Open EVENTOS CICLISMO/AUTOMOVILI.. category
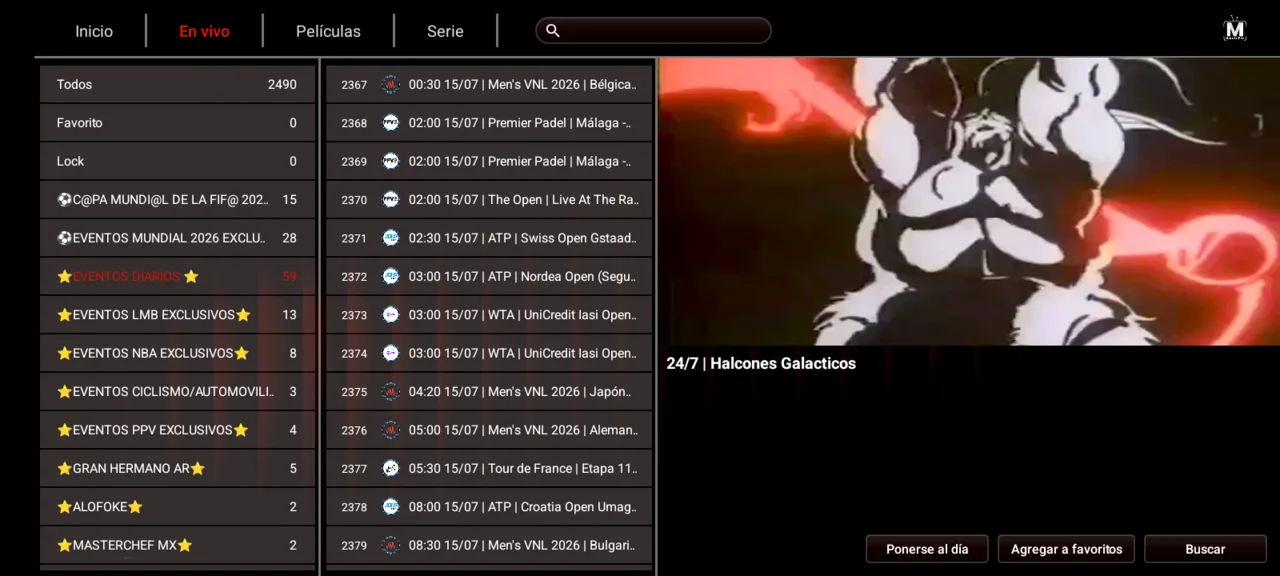 [x=177, y=392]
